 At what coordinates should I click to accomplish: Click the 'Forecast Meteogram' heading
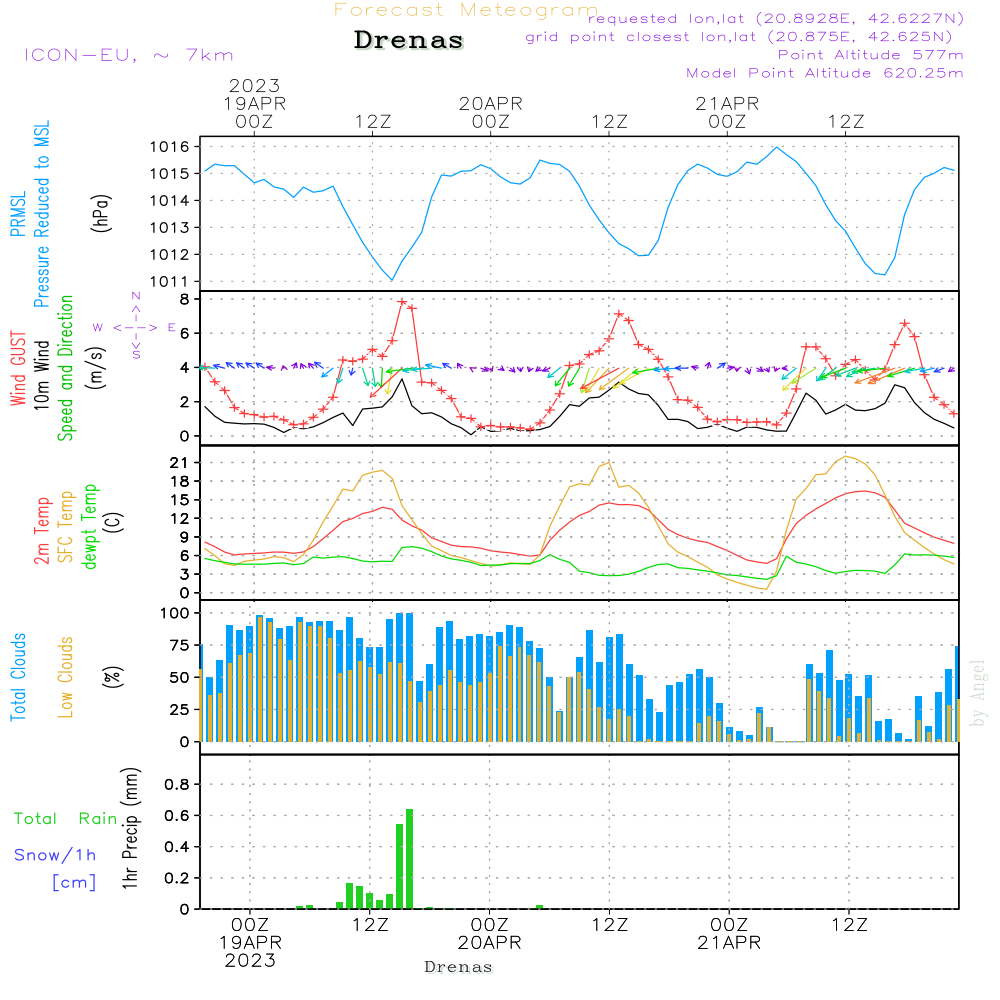click(x=466, y=10)
